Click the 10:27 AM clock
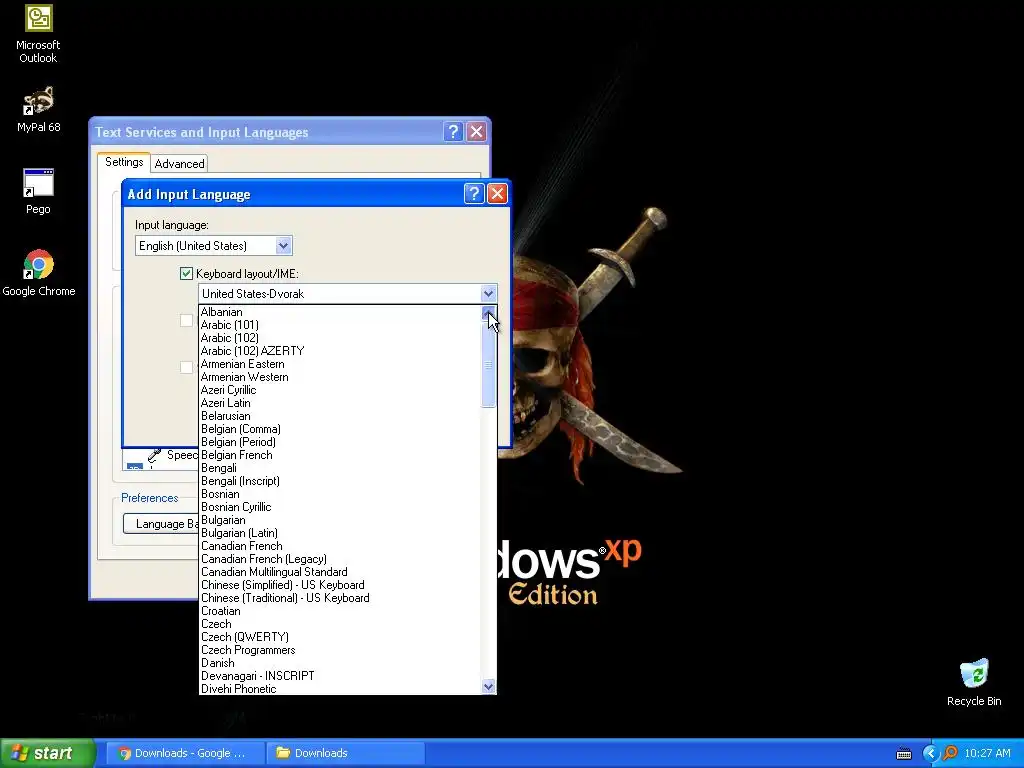 (987, 754)
